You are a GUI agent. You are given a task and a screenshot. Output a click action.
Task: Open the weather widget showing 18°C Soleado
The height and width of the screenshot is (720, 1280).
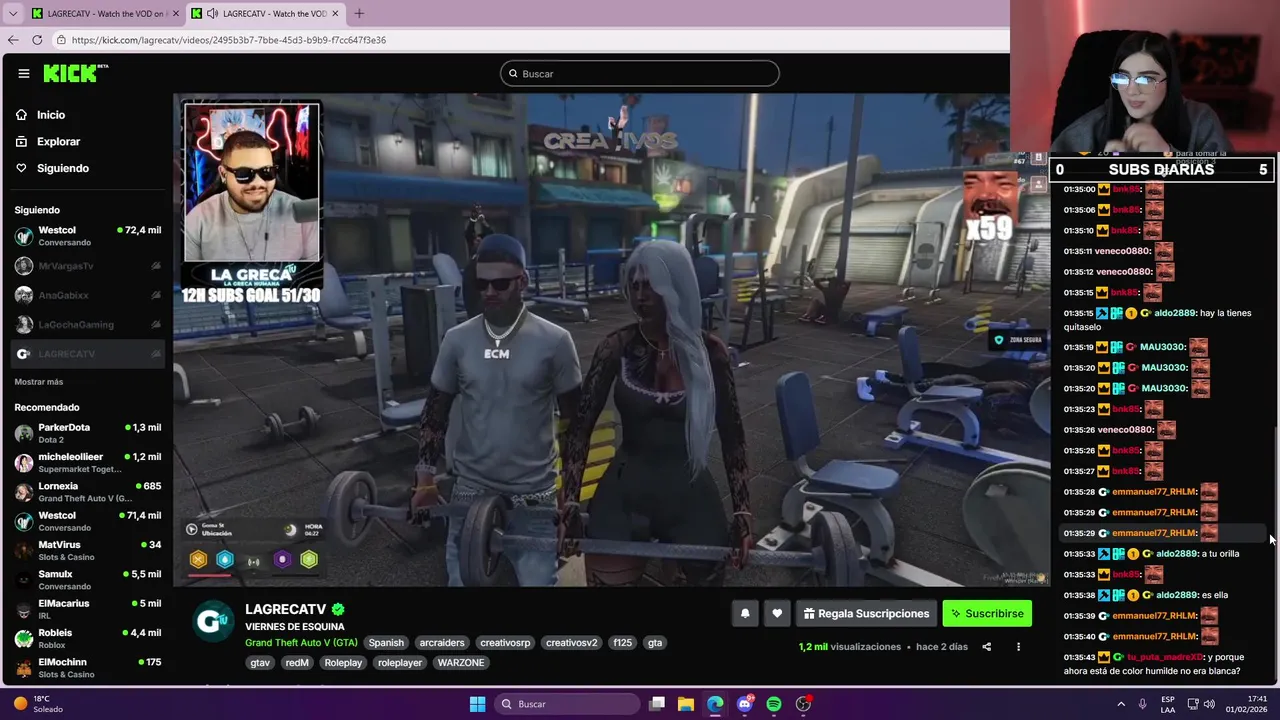(38, 704)
